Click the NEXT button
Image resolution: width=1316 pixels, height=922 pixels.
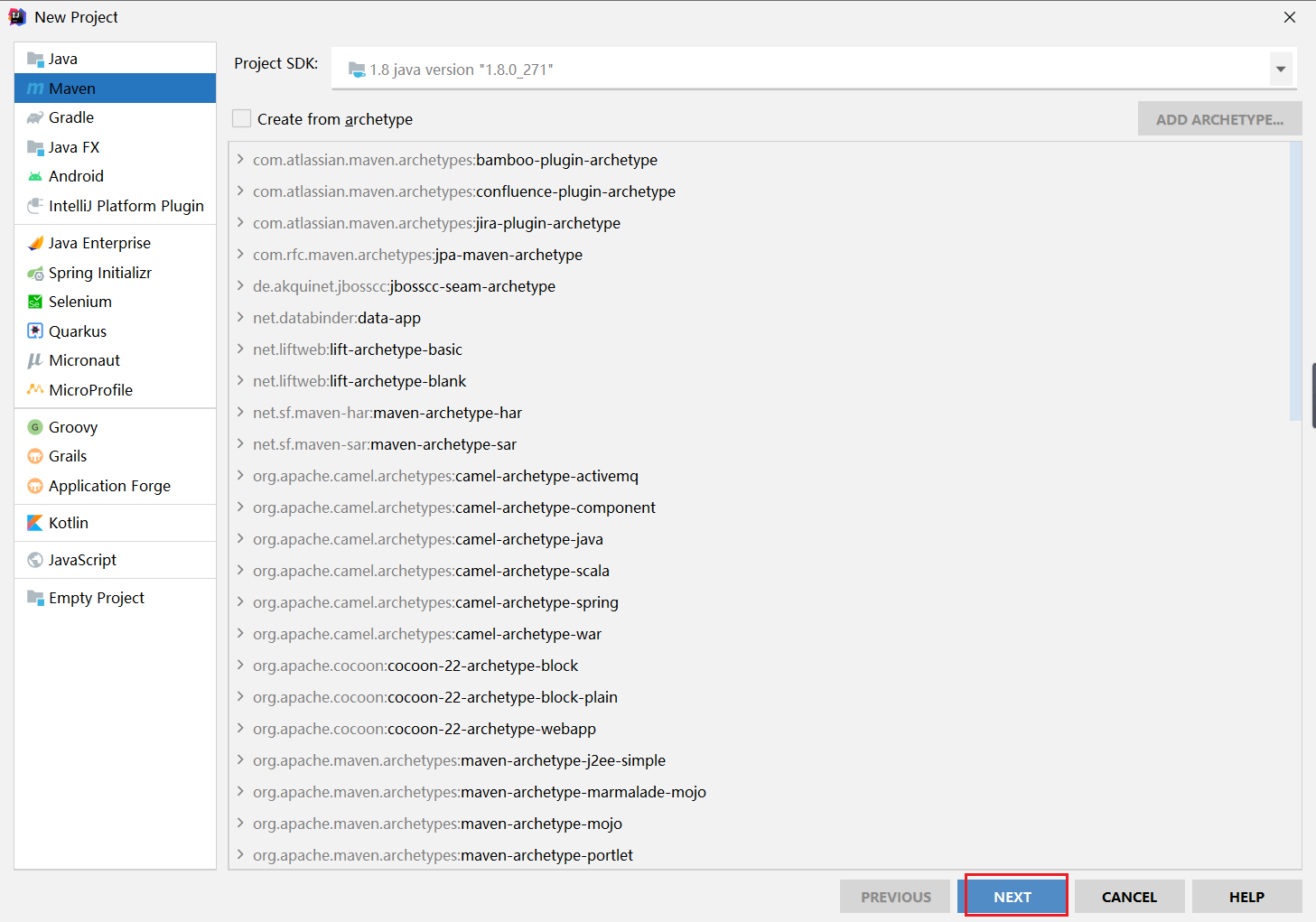click(1012, 897)
